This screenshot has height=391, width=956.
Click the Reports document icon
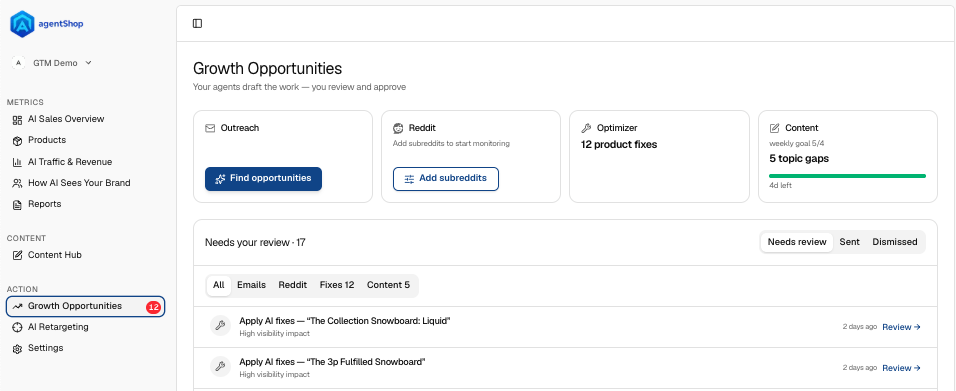coord(17,204)
